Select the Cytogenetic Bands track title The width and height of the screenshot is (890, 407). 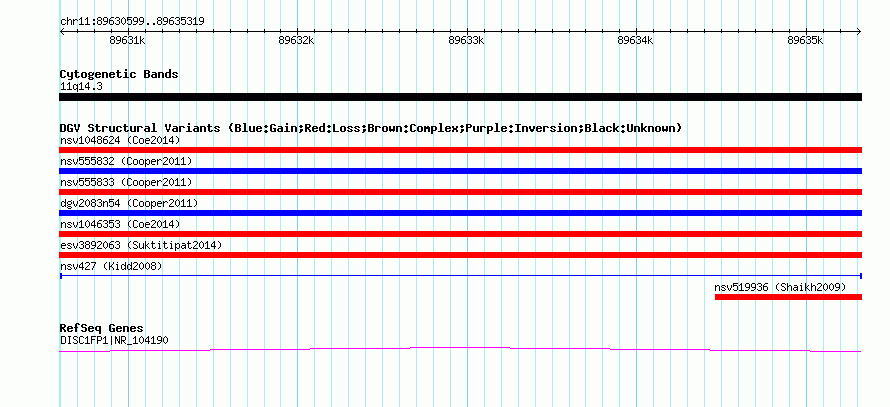pyautogui.click(x=119, y=74)
